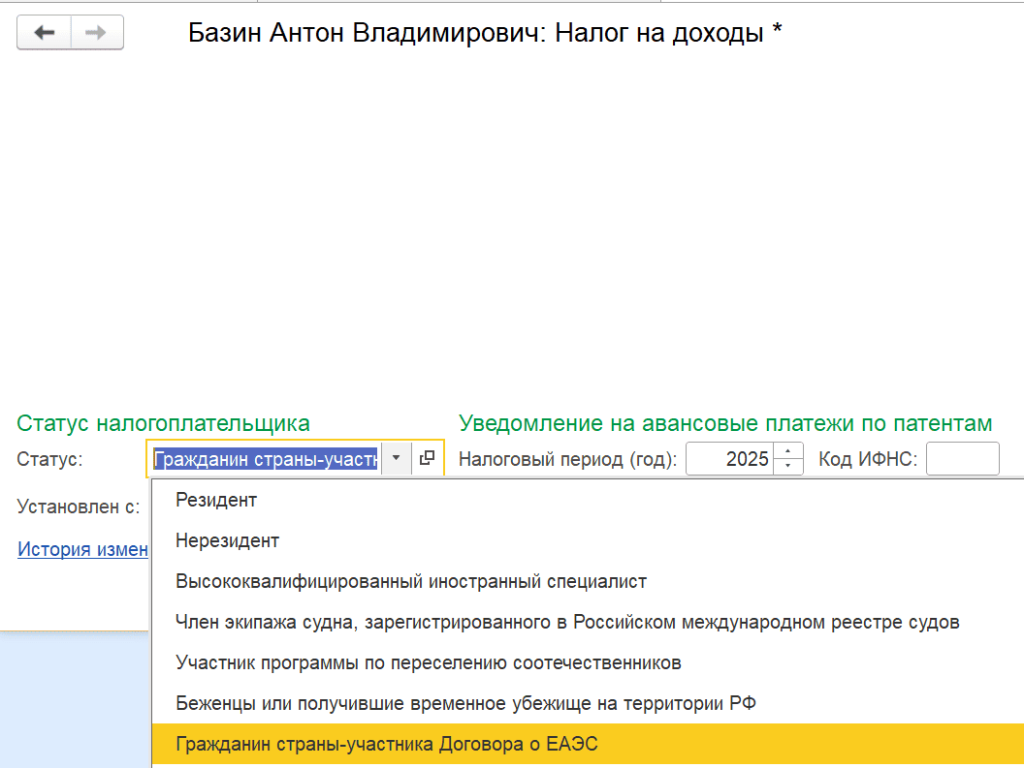The image size is (1024, 768).
Task: Select Гражданин страны-участника Договора о ЕАЭС
Action: click(588, 744)
